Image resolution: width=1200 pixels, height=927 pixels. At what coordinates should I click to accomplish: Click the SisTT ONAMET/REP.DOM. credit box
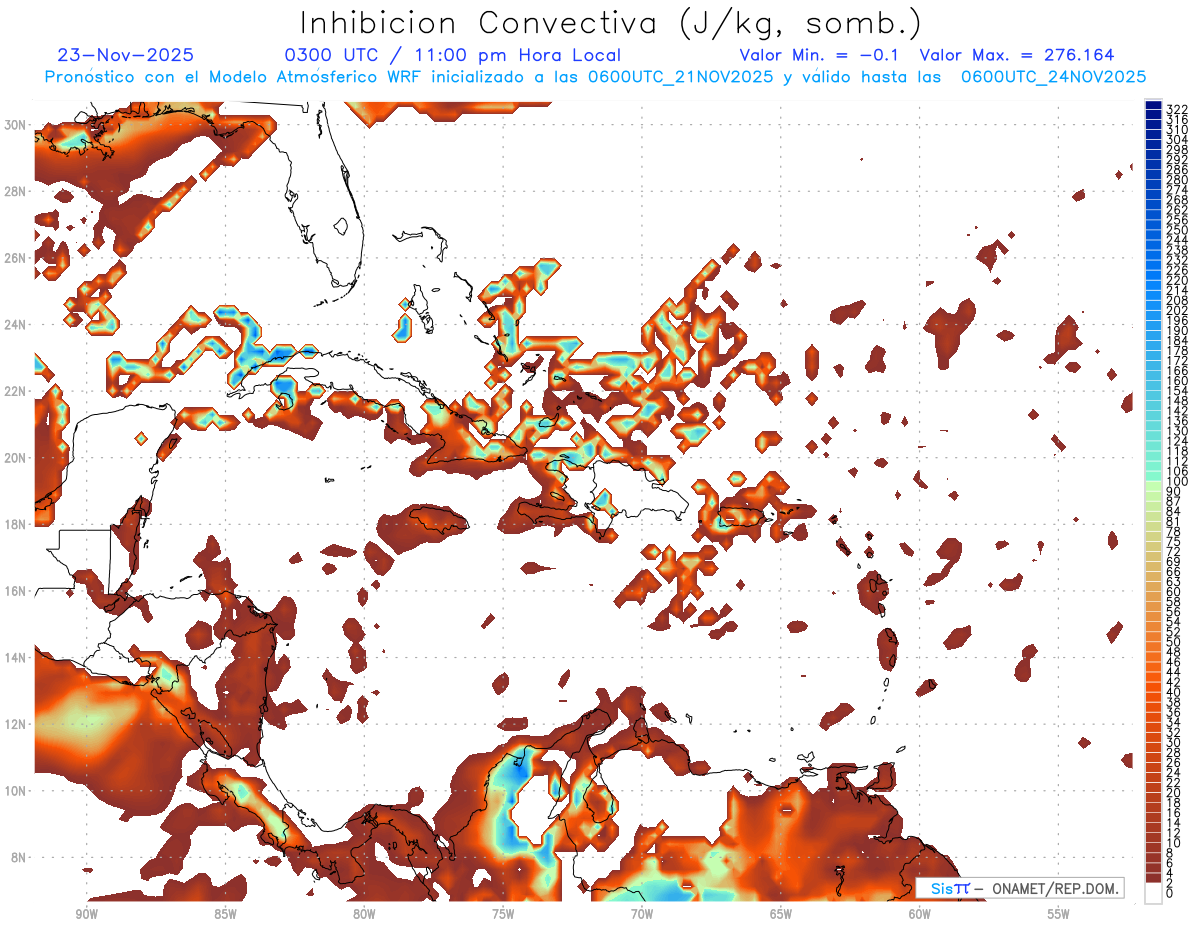tap(1020, 889)
